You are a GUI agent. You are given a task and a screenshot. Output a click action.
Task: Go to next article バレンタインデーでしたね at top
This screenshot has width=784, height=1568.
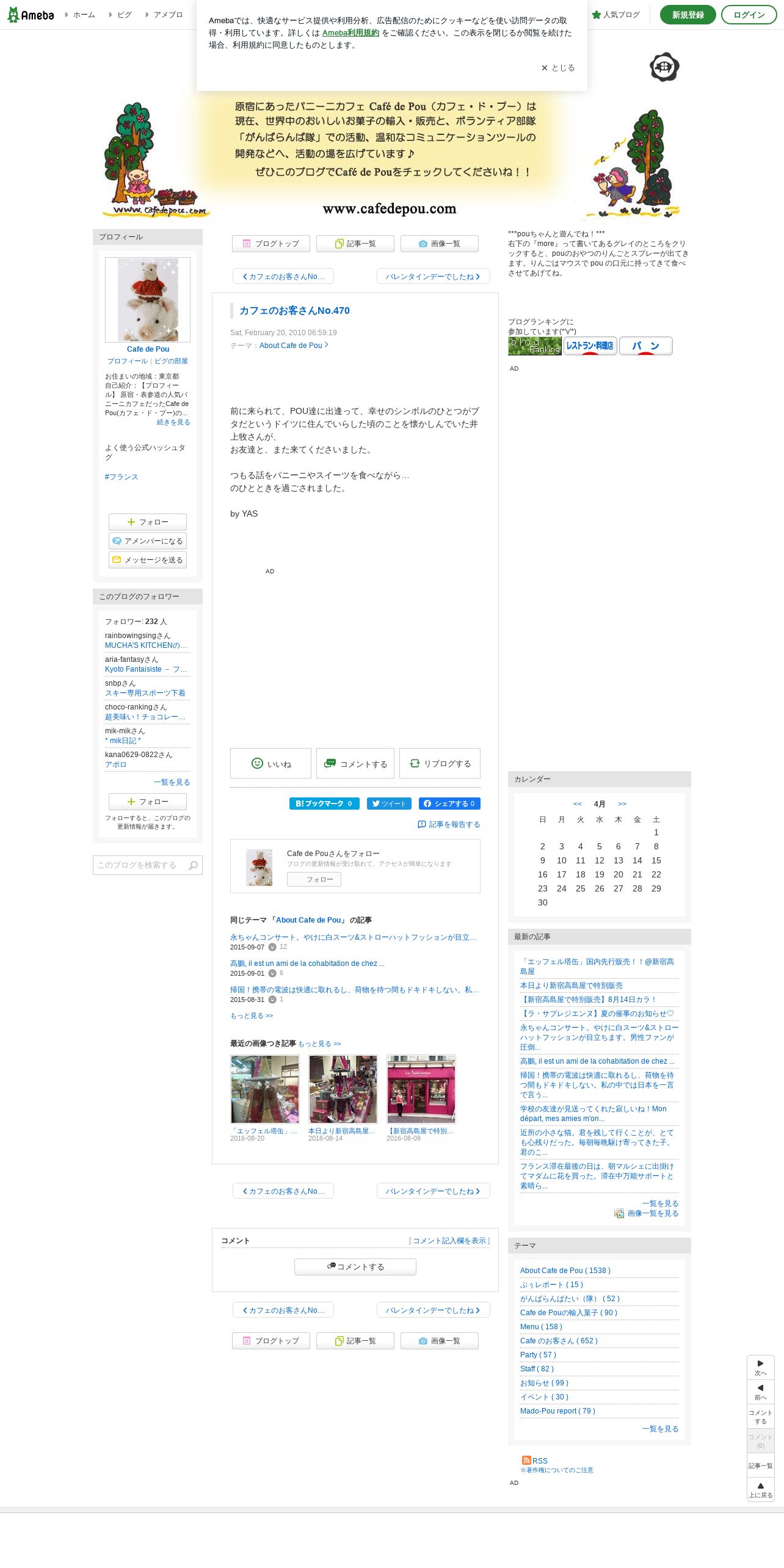point(433,277)
